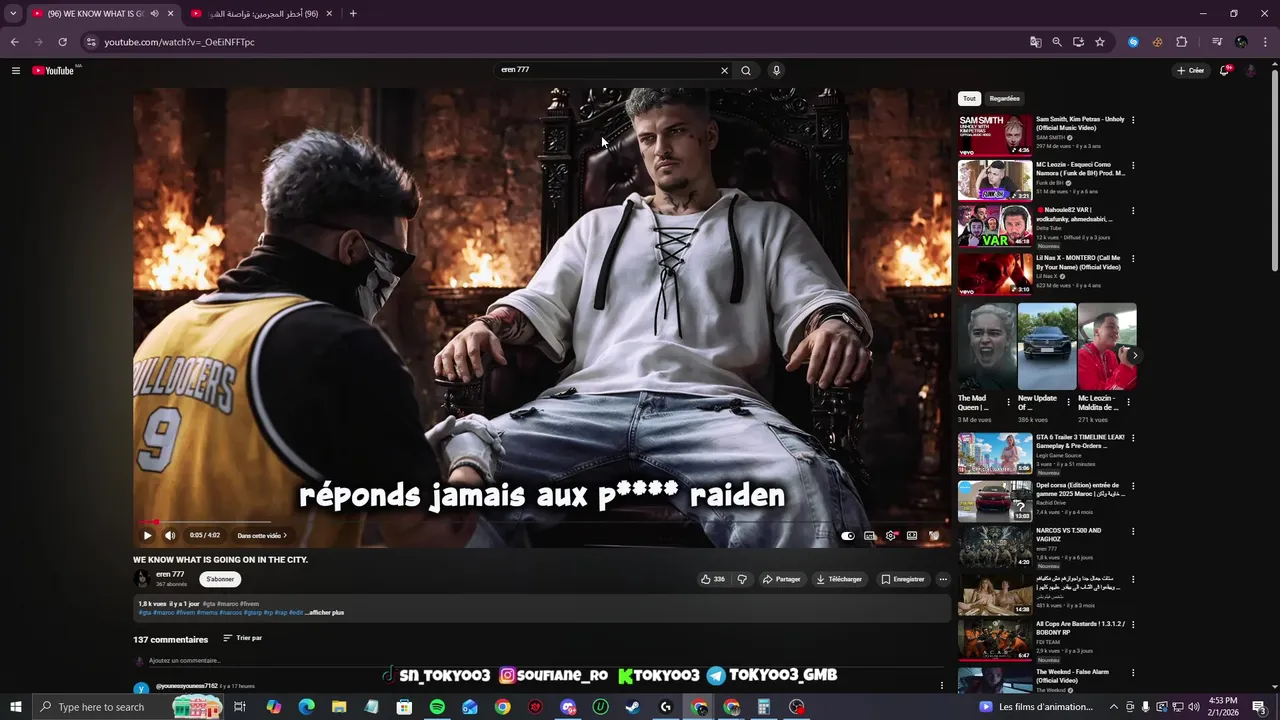Bookmark this page with the star
The image size is (1280, 720).
[1100, 42]
